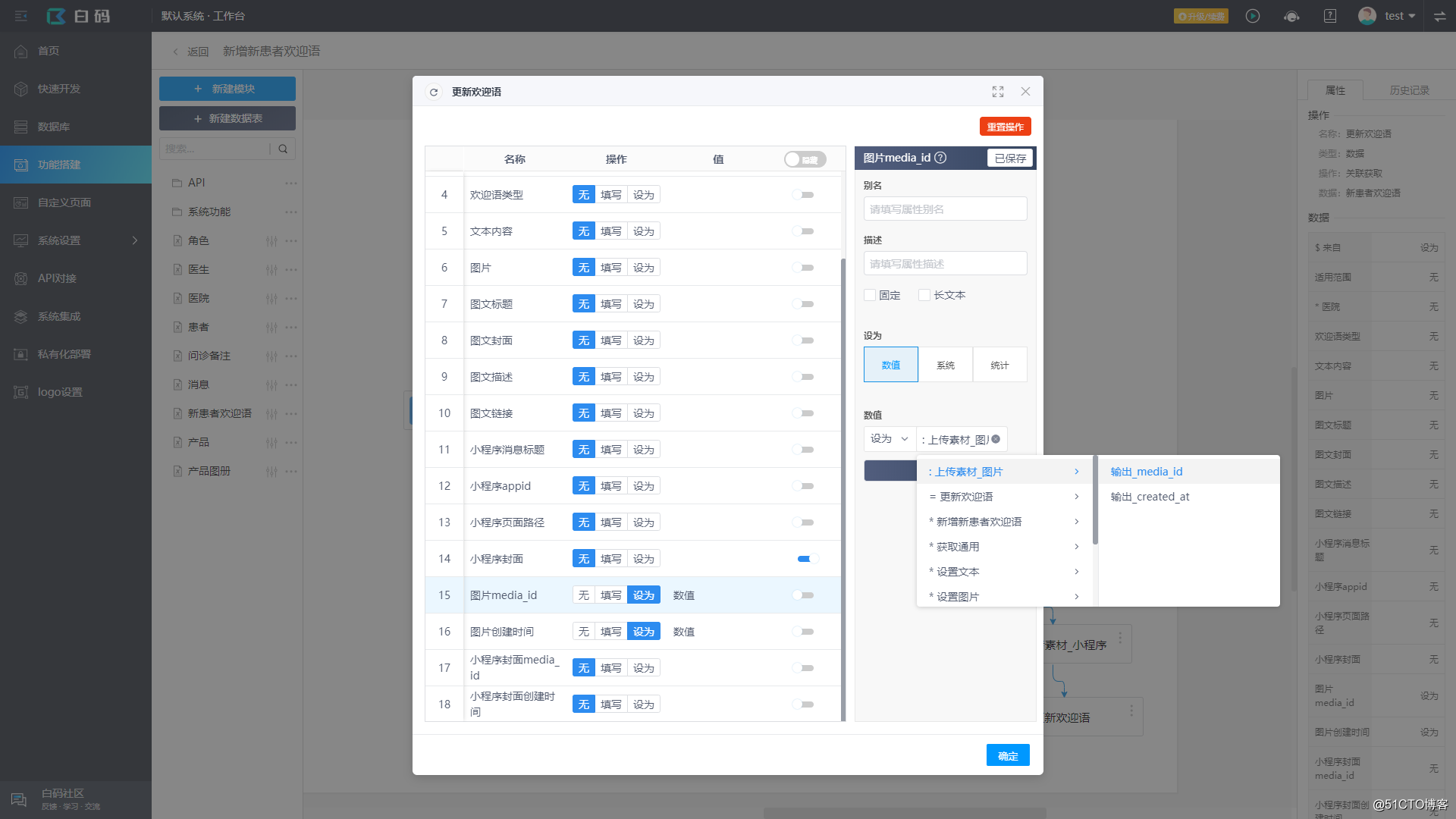Toggle the switch for 图文链接 row
The height and width of the screenshot is (819, 1456).
803,413
